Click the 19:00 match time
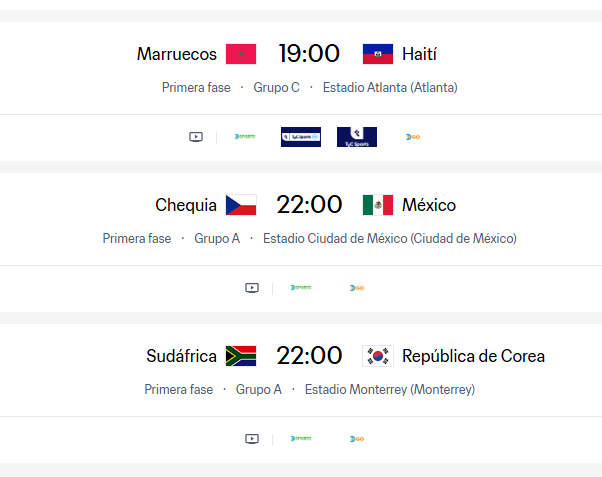The image size is (602, 477). click(309, 53)
